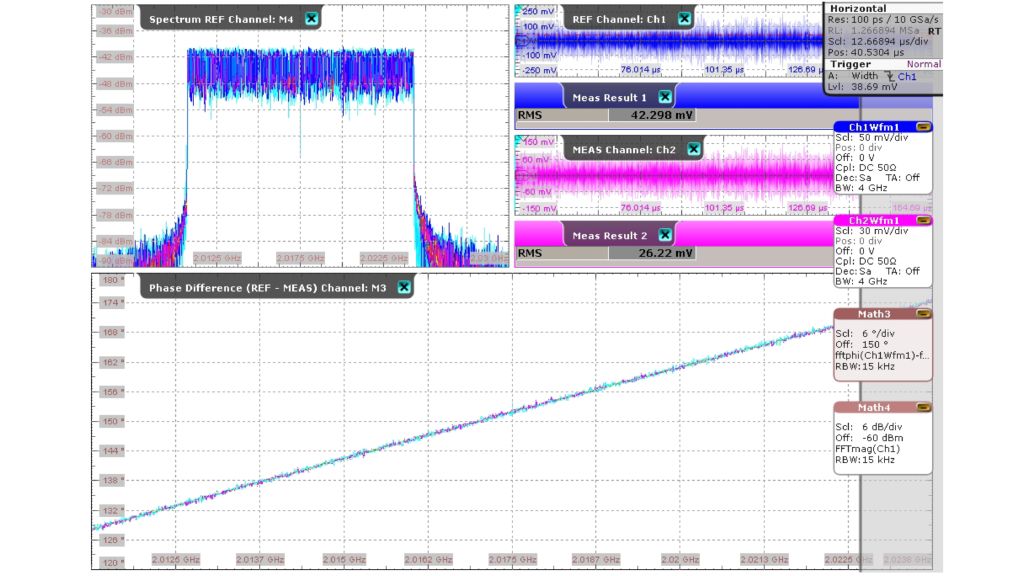
Task: Minimize the Math4 signal icon
Action: [923, 407]
